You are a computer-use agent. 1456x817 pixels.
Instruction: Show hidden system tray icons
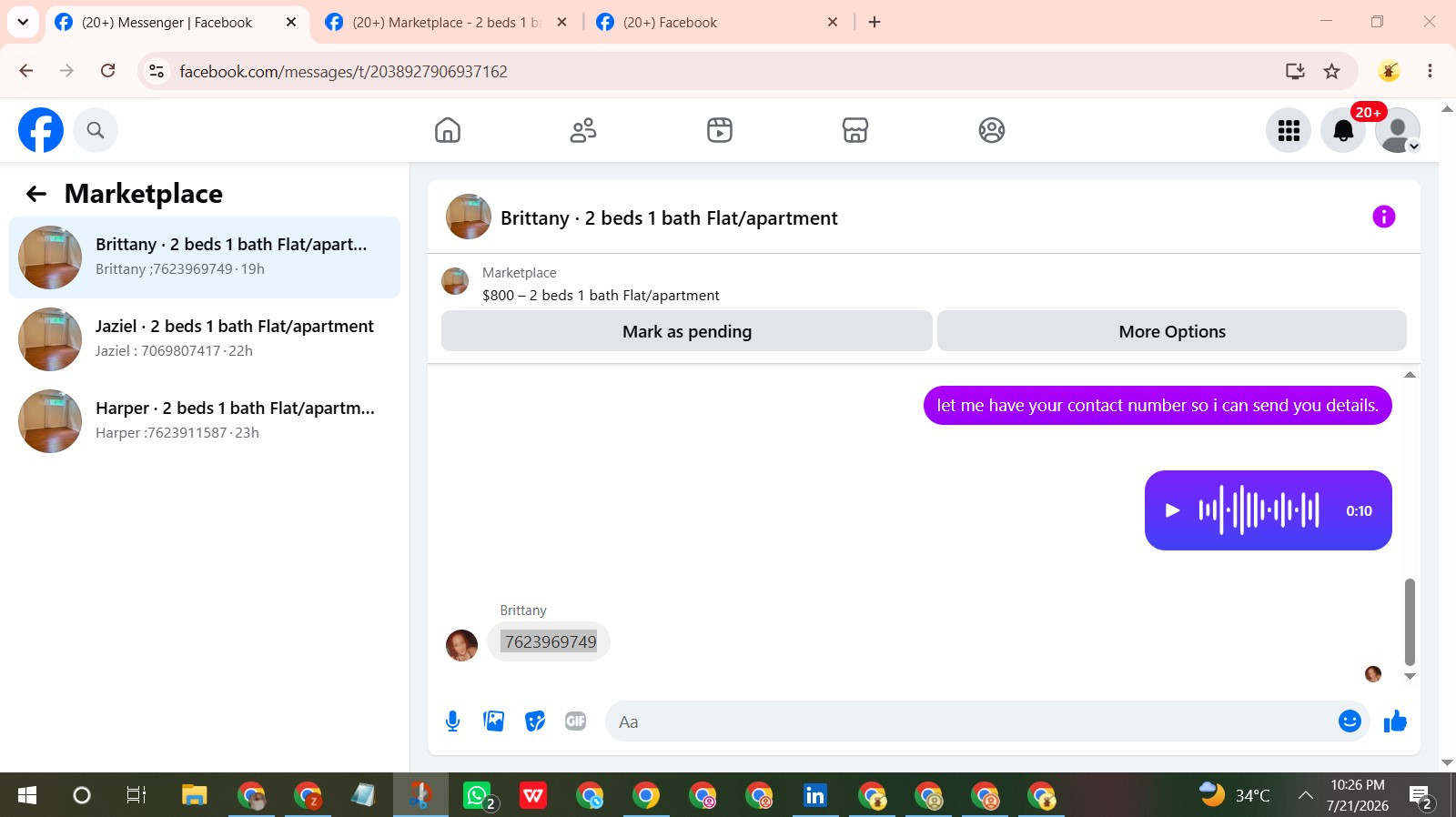click(1305, 796)
